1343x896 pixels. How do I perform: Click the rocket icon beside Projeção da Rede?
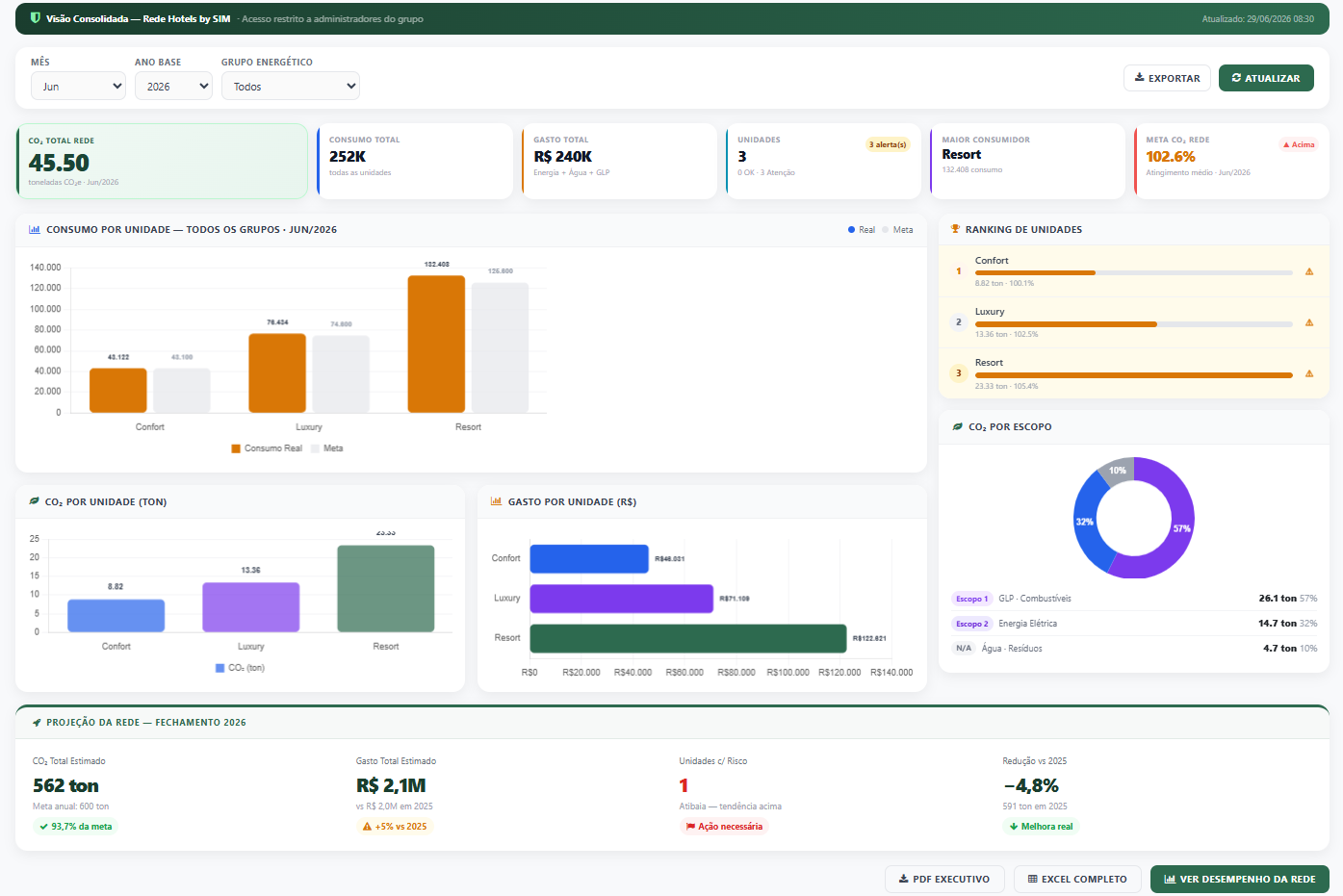(37, 722)
